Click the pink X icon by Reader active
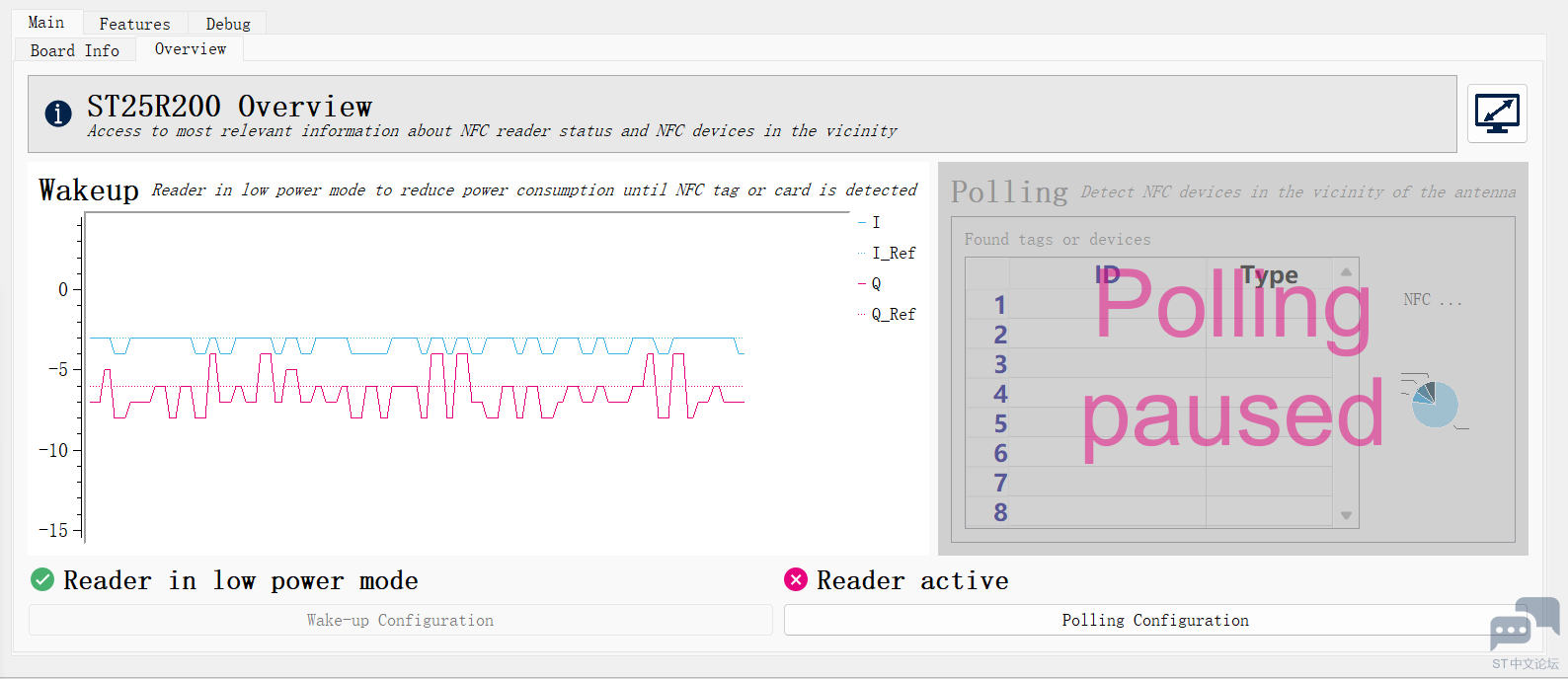Viewport: 1568px width, 679px height. point(796,579)
